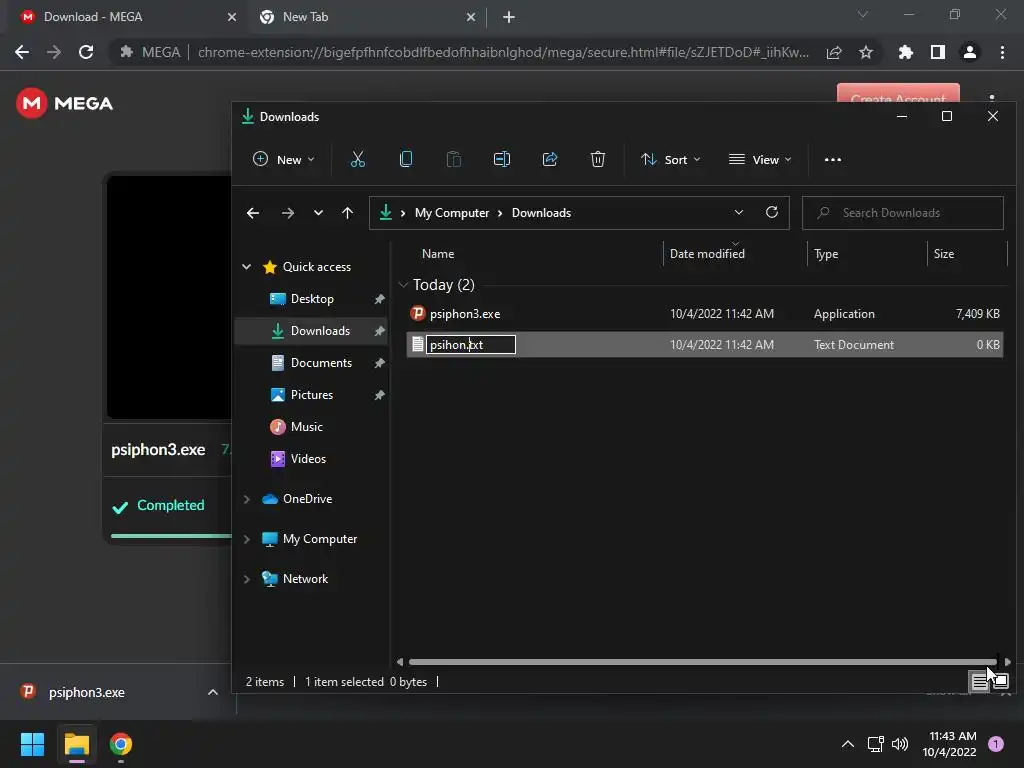Bookmark this page with the star icon
Viewport: 1024px width, 768px height.
(866, 52)
